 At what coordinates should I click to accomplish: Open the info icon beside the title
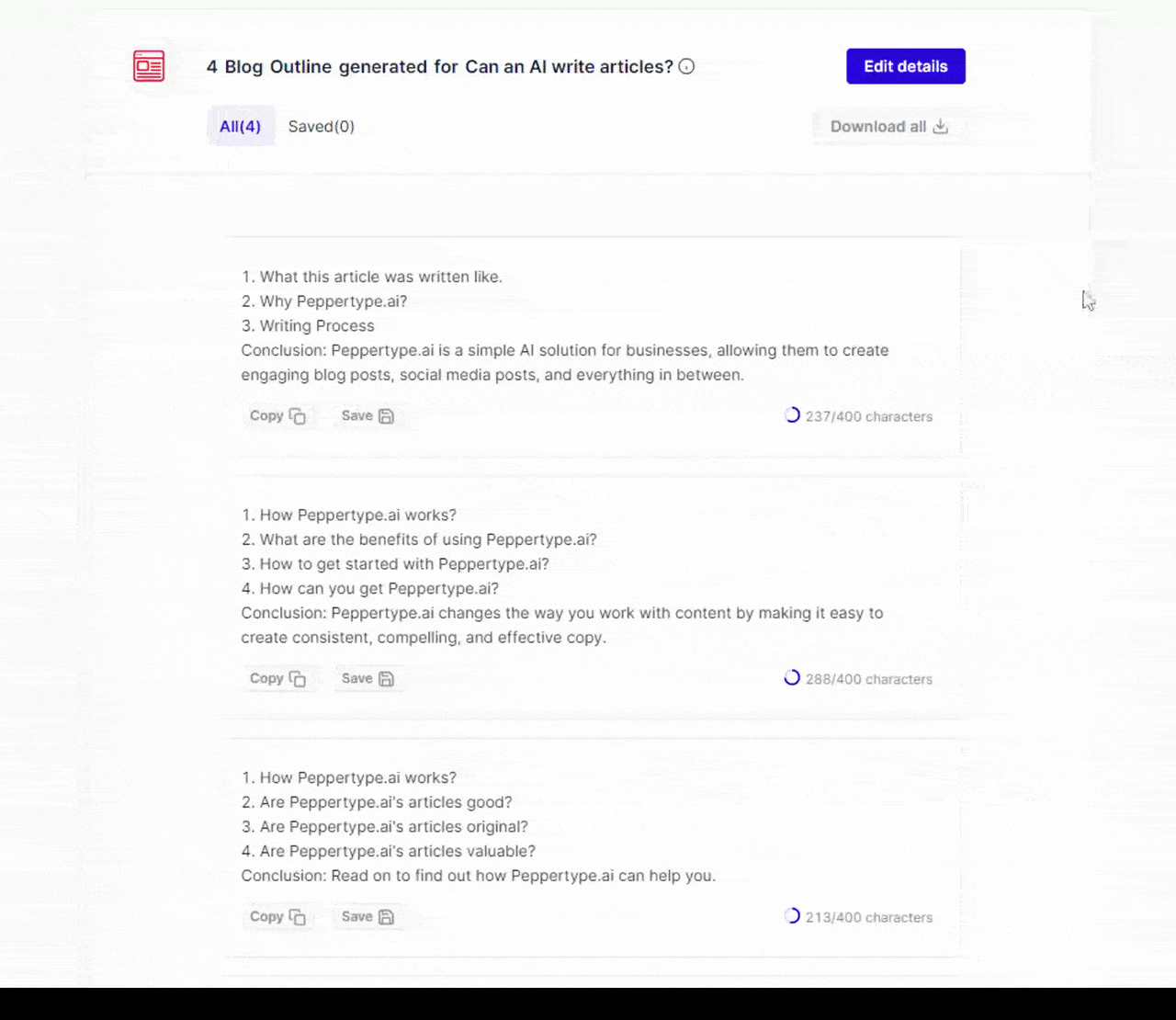686,66
